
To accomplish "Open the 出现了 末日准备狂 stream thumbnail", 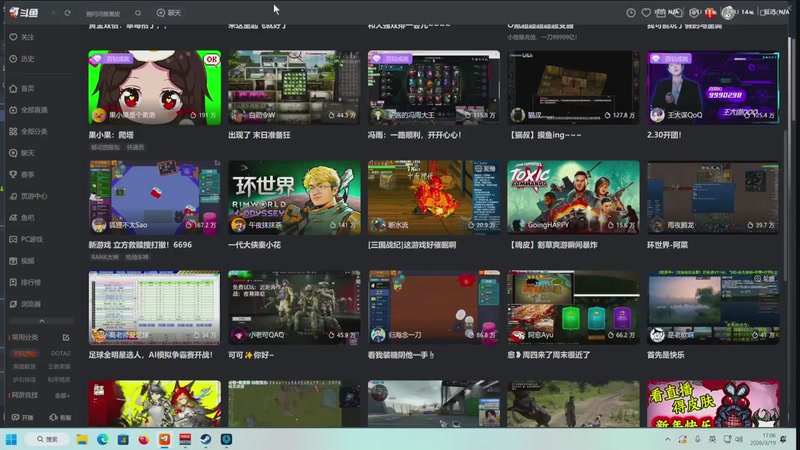I will click(x=294, y=87).
